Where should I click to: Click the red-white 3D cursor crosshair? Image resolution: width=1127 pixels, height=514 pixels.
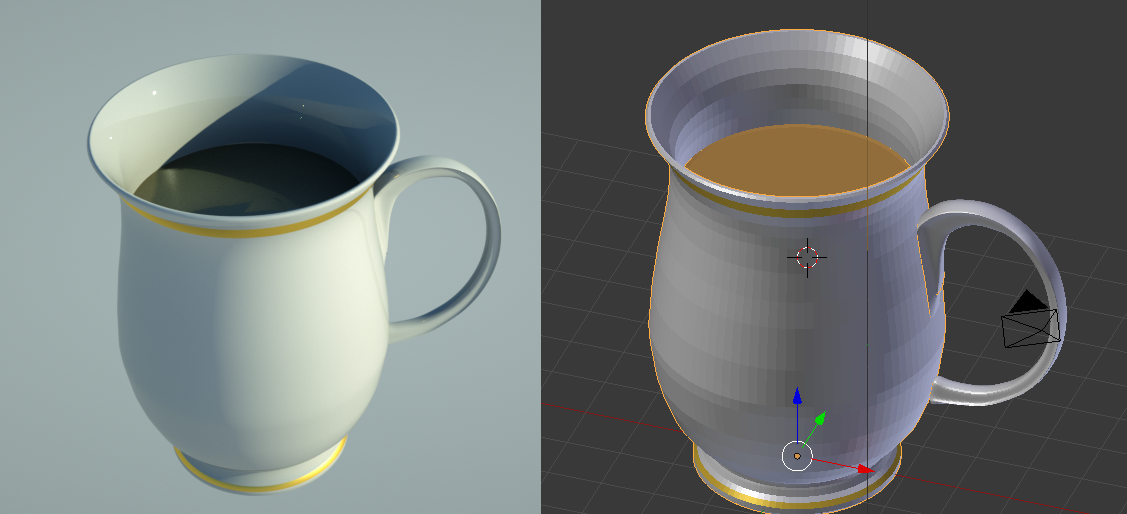[807, 257]
